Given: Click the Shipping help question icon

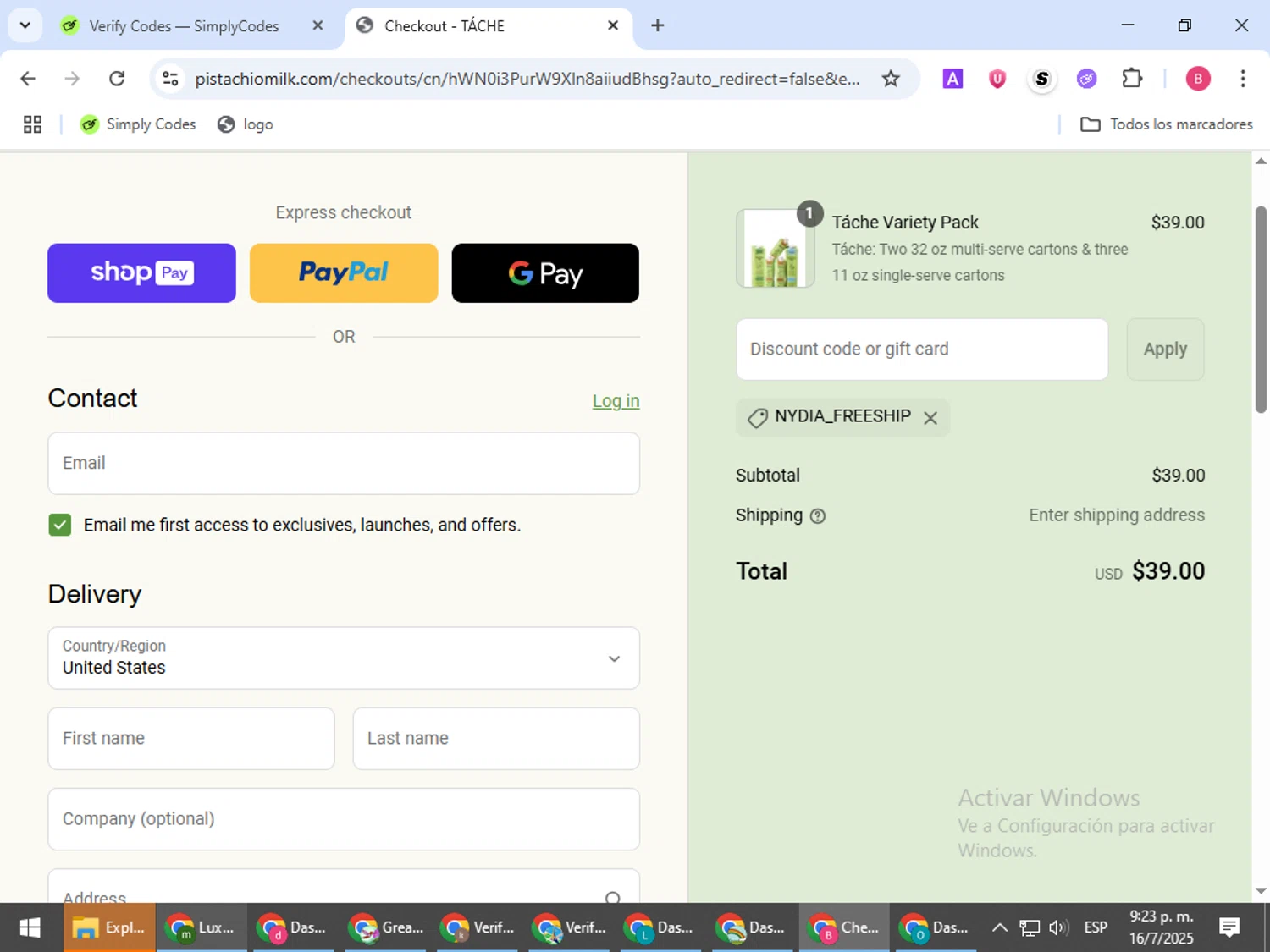Looking at the screenshot, I should click(818, 516).
